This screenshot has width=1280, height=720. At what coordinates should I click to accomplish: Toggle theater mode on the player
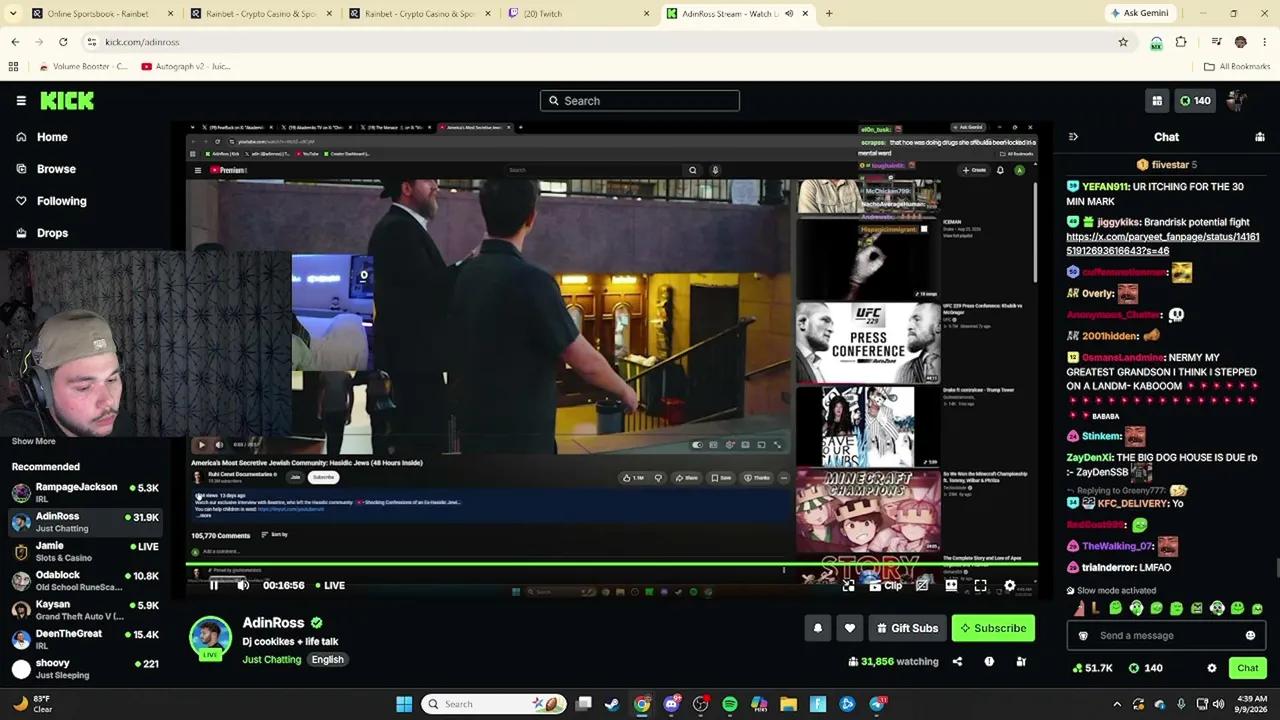951,586
